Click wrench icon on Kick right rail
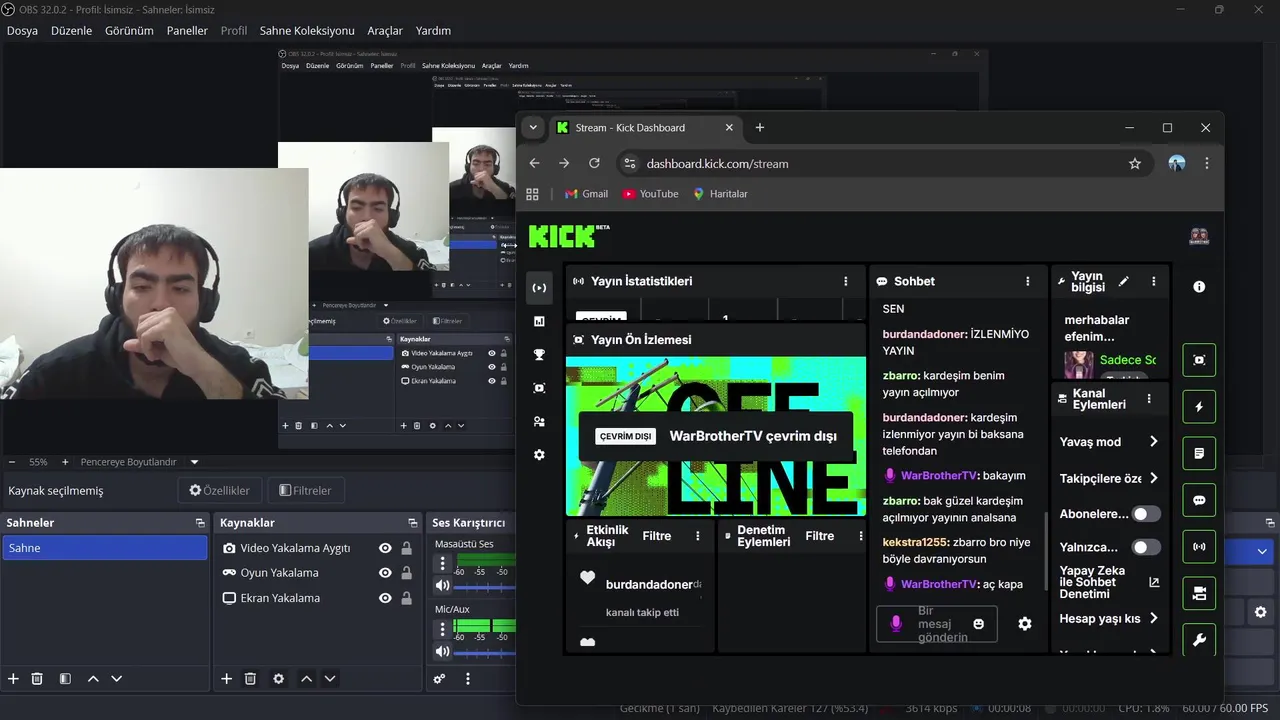1280x720 pixels. (x=1199, y=639)
